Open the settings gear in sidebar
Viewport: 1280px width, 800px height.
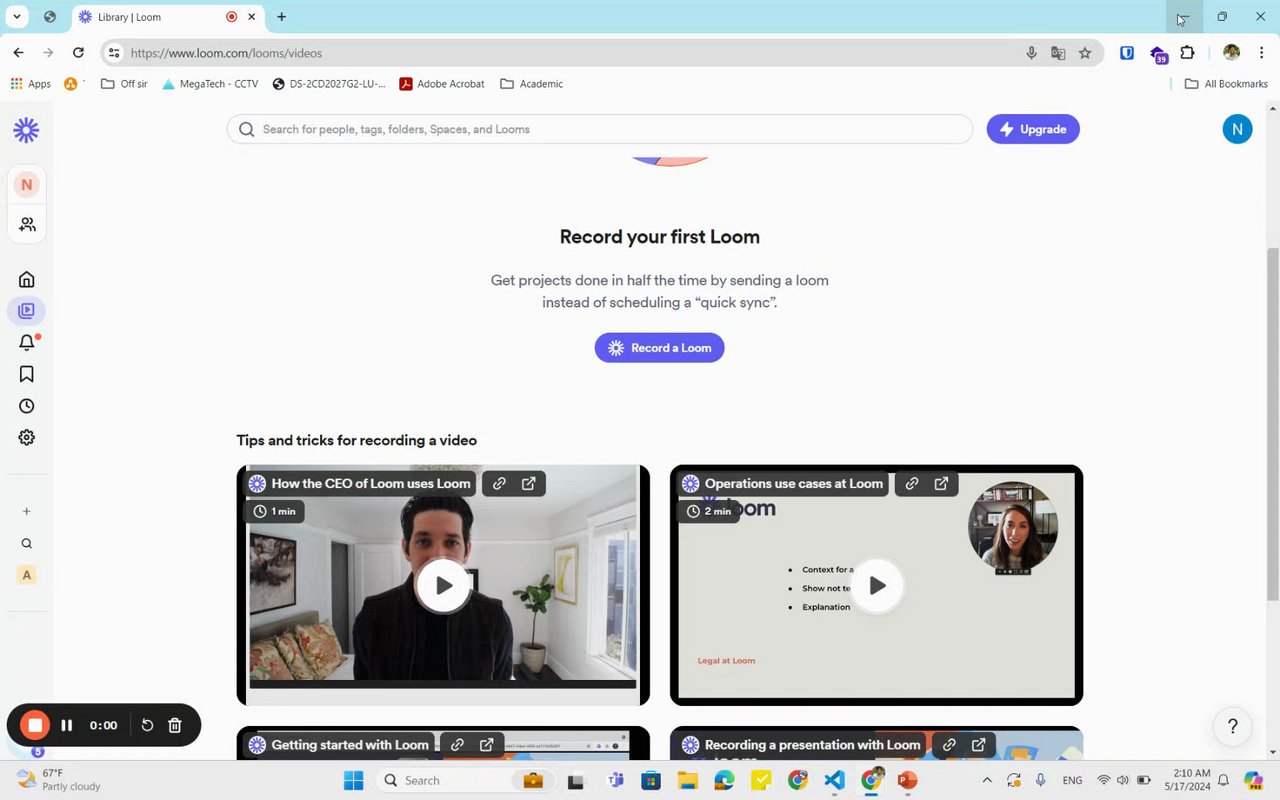(27, 437)
